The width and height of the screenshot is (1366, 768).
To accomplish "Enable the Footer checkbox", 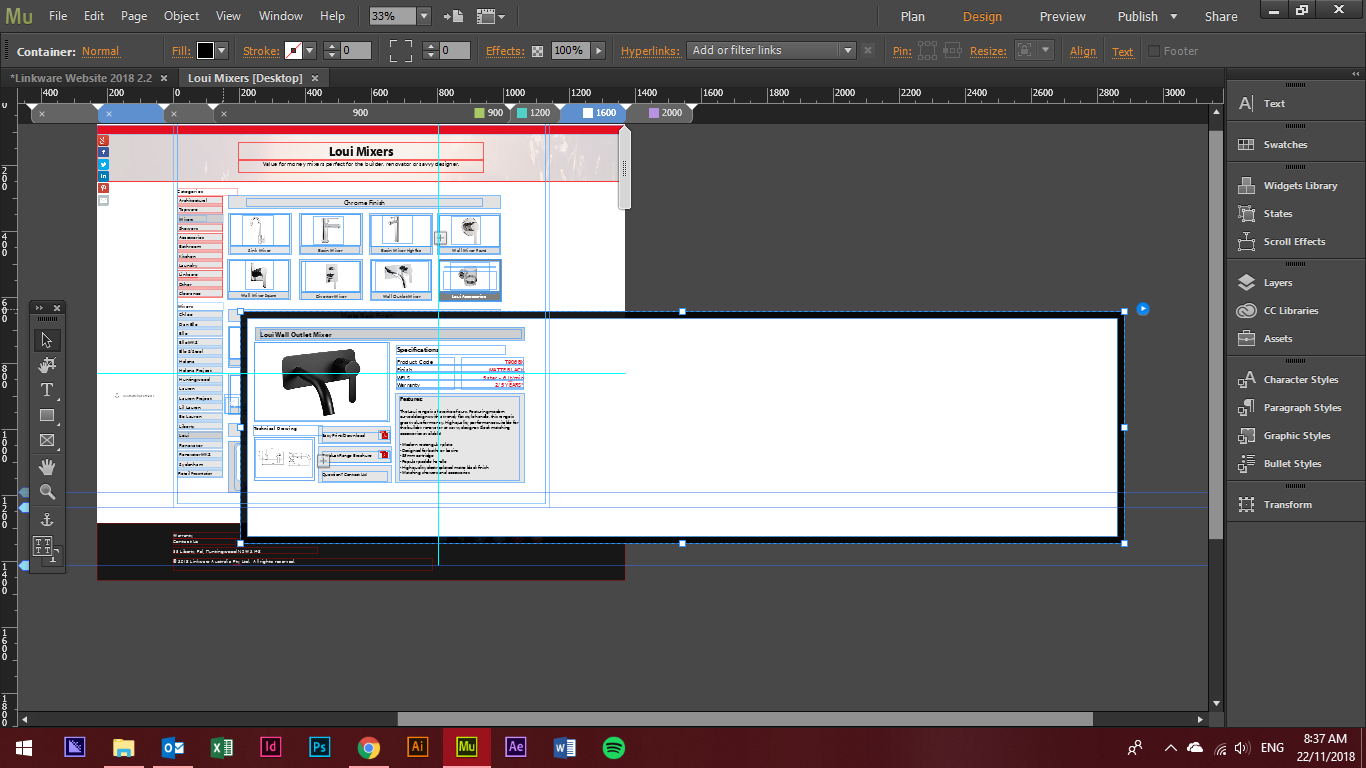I will 1154,51.
